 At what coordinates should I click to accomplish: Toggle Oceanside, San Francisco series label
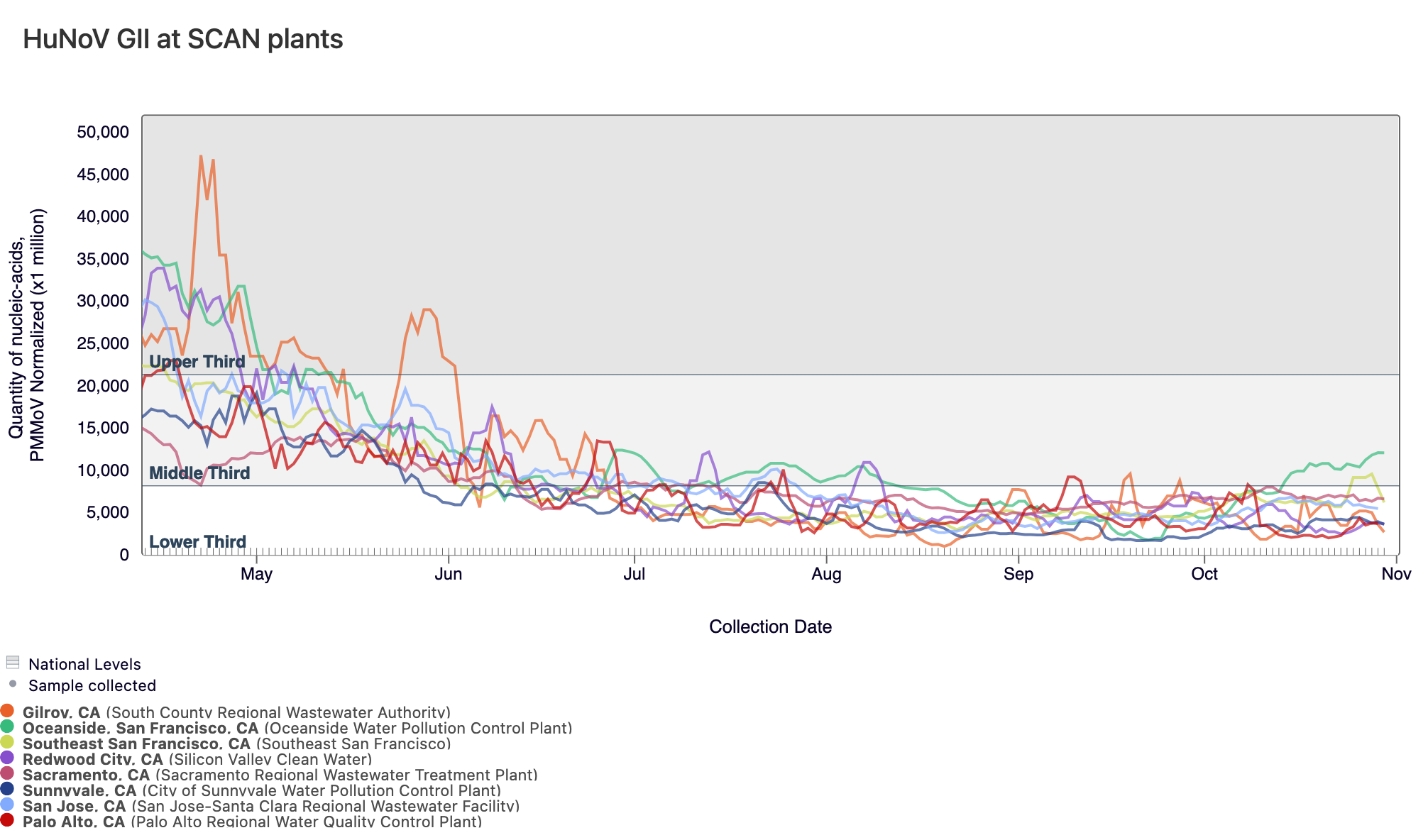pyautogui.click(x=141, y=728)
